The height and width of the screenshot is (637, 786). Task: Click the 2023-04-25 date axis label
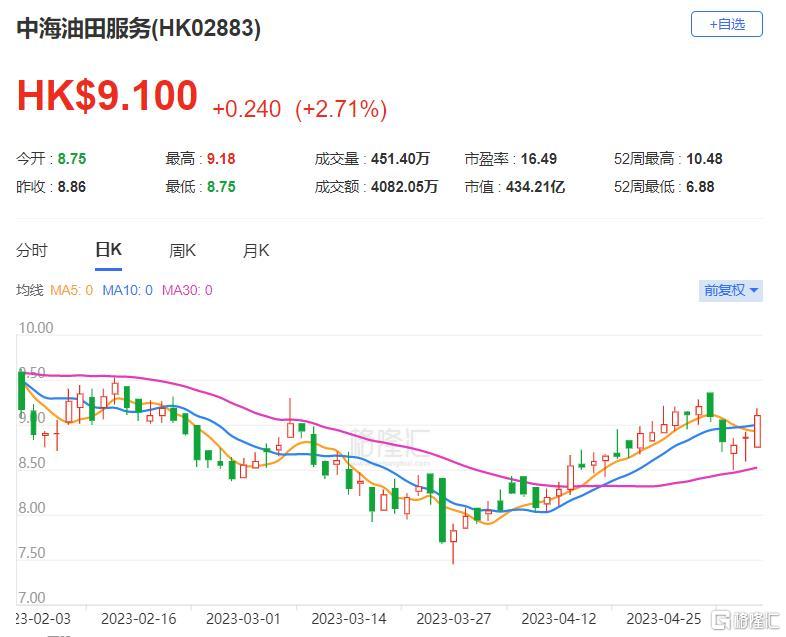point(663,619)
